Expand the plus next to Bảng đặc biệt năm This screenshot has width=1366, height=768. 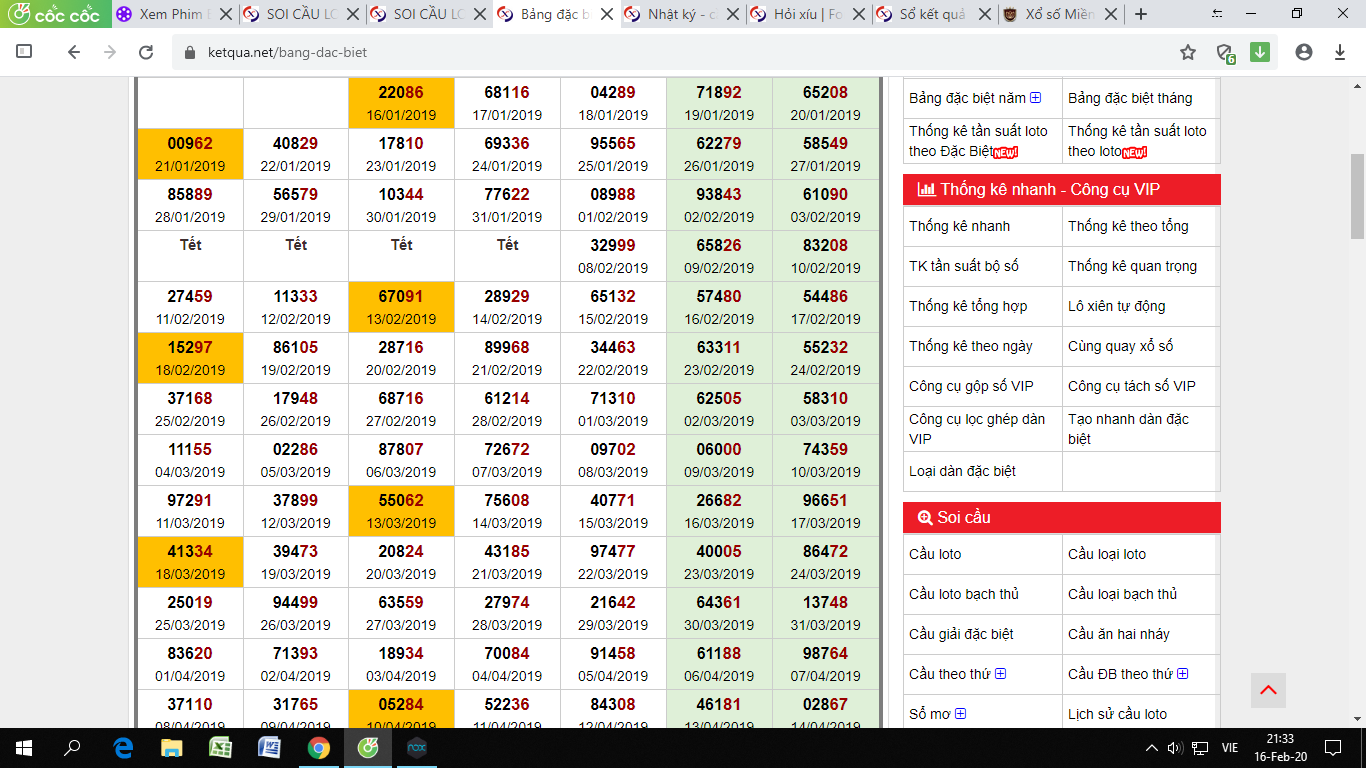pos(1035,98)
